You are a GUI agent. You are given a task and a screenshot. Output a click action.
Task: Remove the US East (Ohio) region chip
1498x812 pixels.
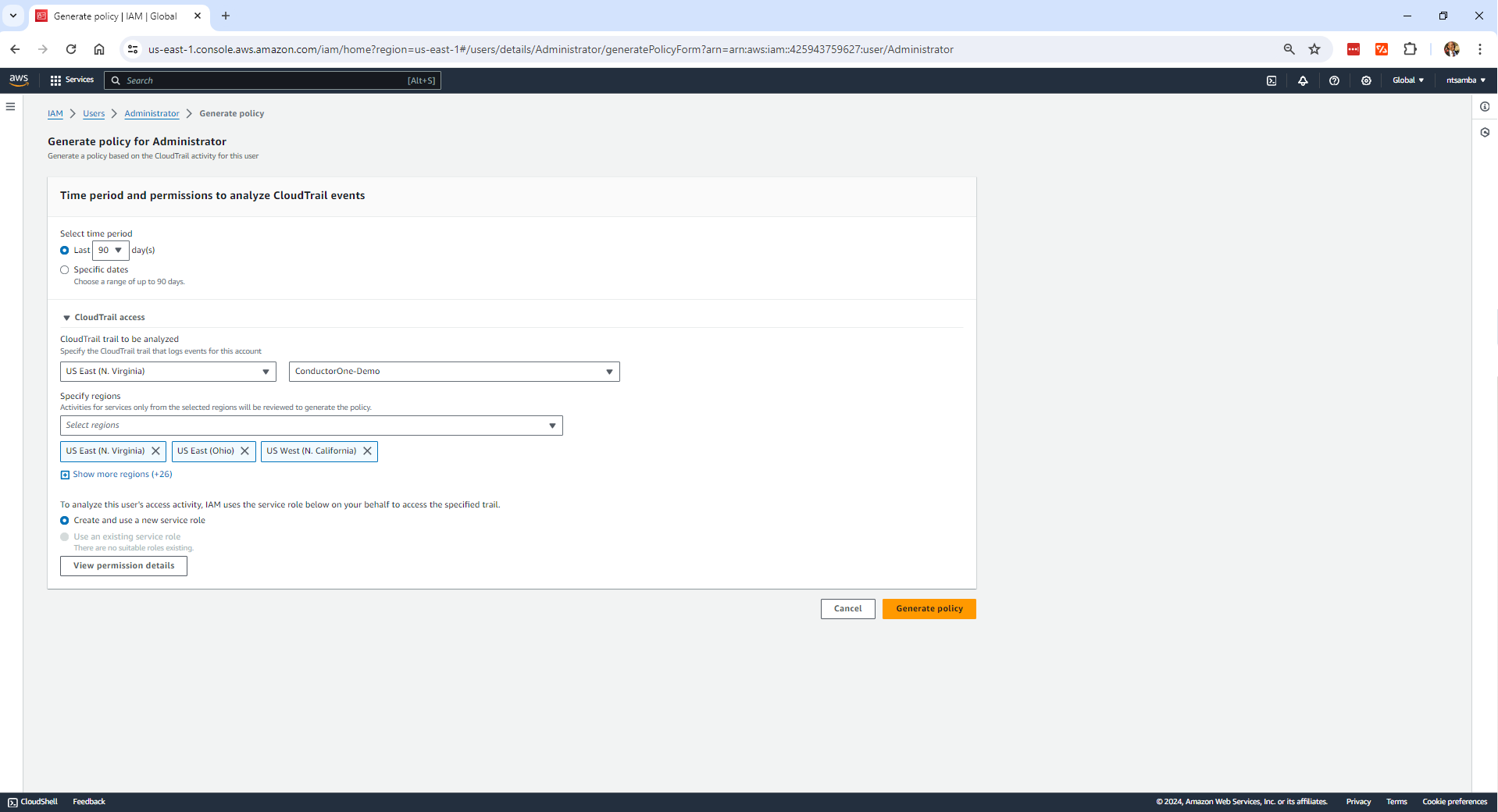245,451
